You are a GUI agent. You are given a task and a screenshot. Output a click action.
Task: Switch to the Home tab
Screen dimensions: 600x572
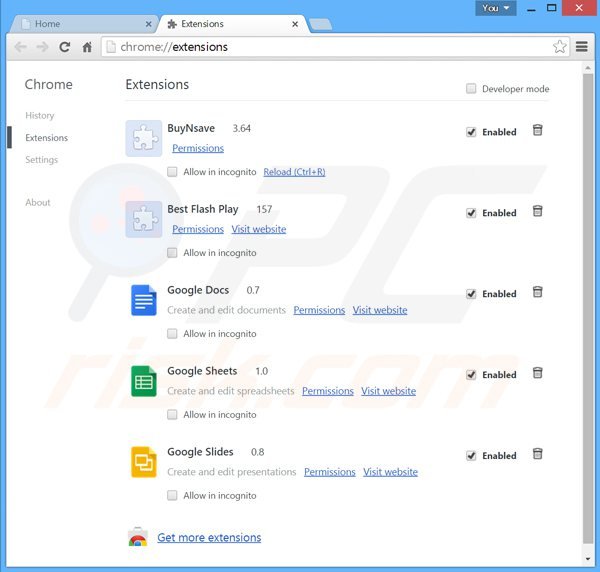(82, 24)
